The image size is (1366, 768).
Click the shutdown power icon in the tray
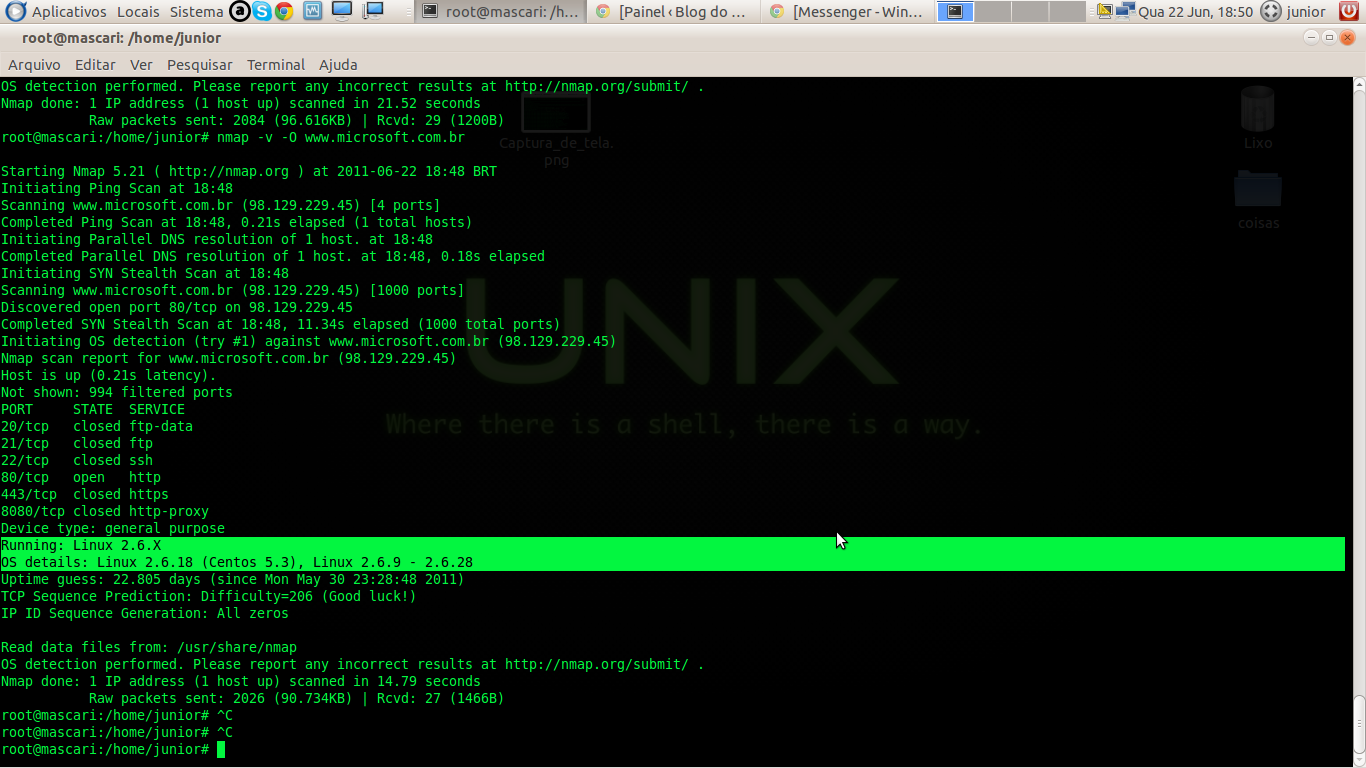pos(1347,11)
